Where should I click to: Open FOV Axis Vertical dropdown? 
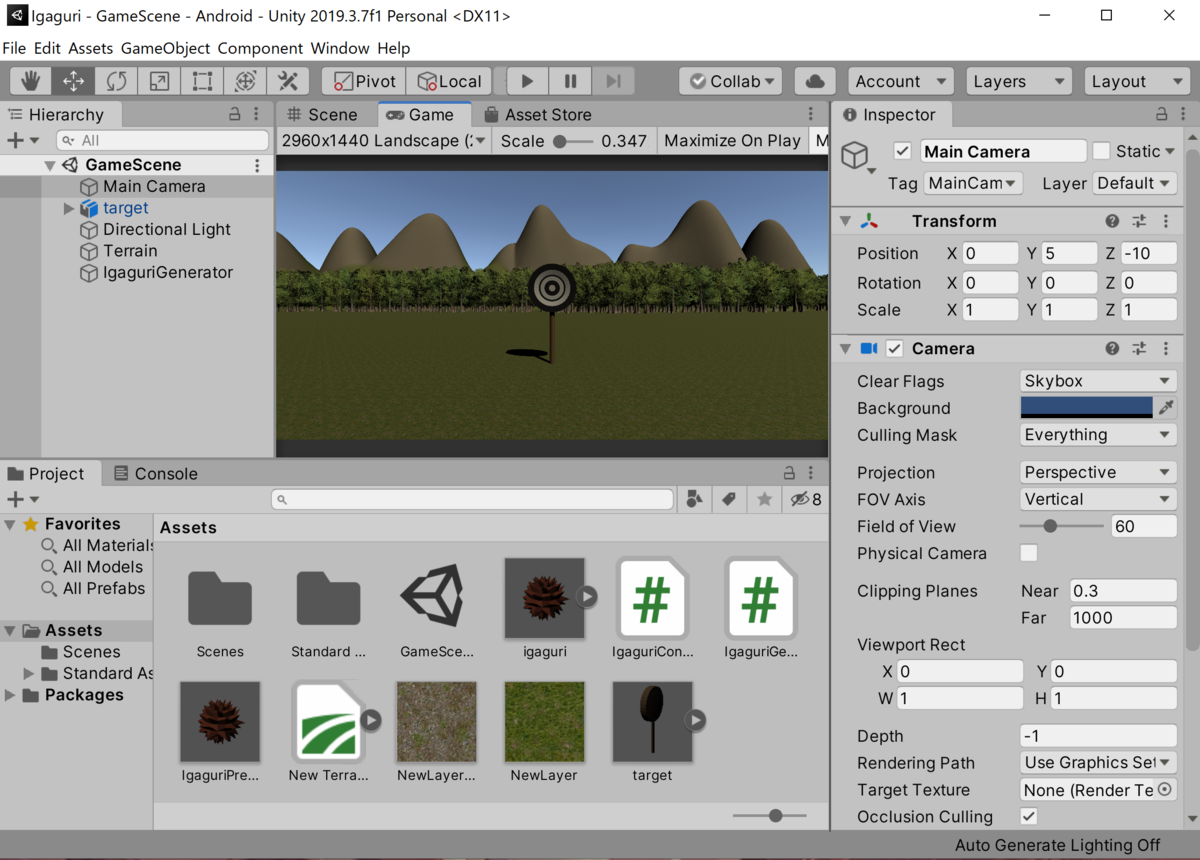pos(1098,499)
